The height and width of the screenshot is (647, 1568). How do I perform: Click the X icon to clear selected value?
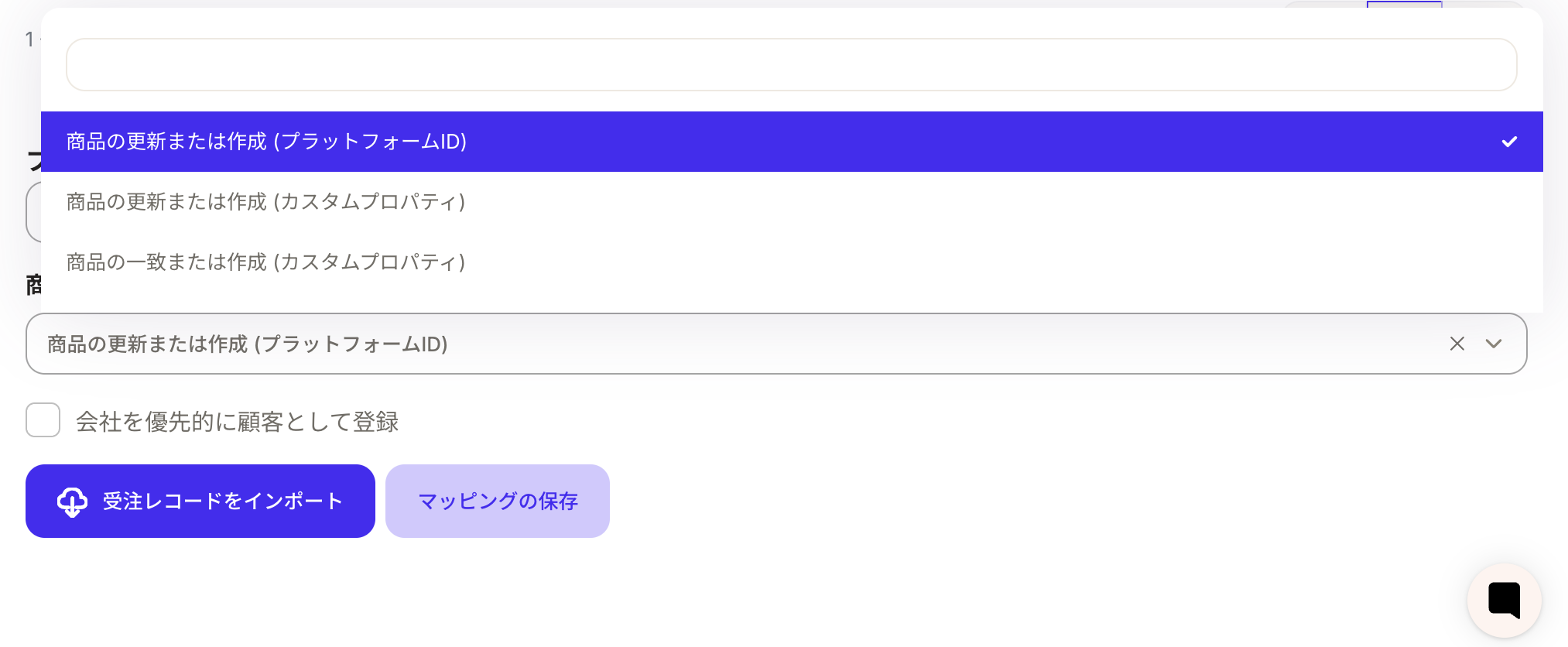point(1457,344)
